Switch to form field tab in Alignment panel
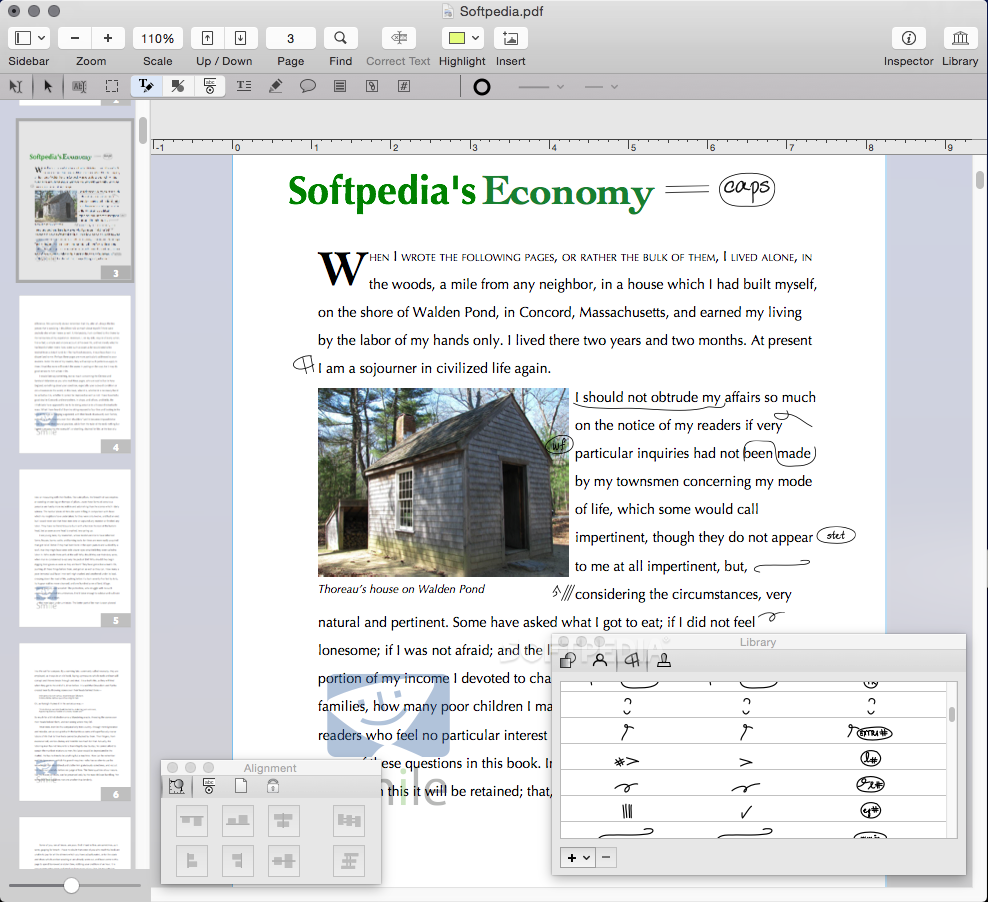The width and height of the screenshot is (988, 902). pos(209,786)
